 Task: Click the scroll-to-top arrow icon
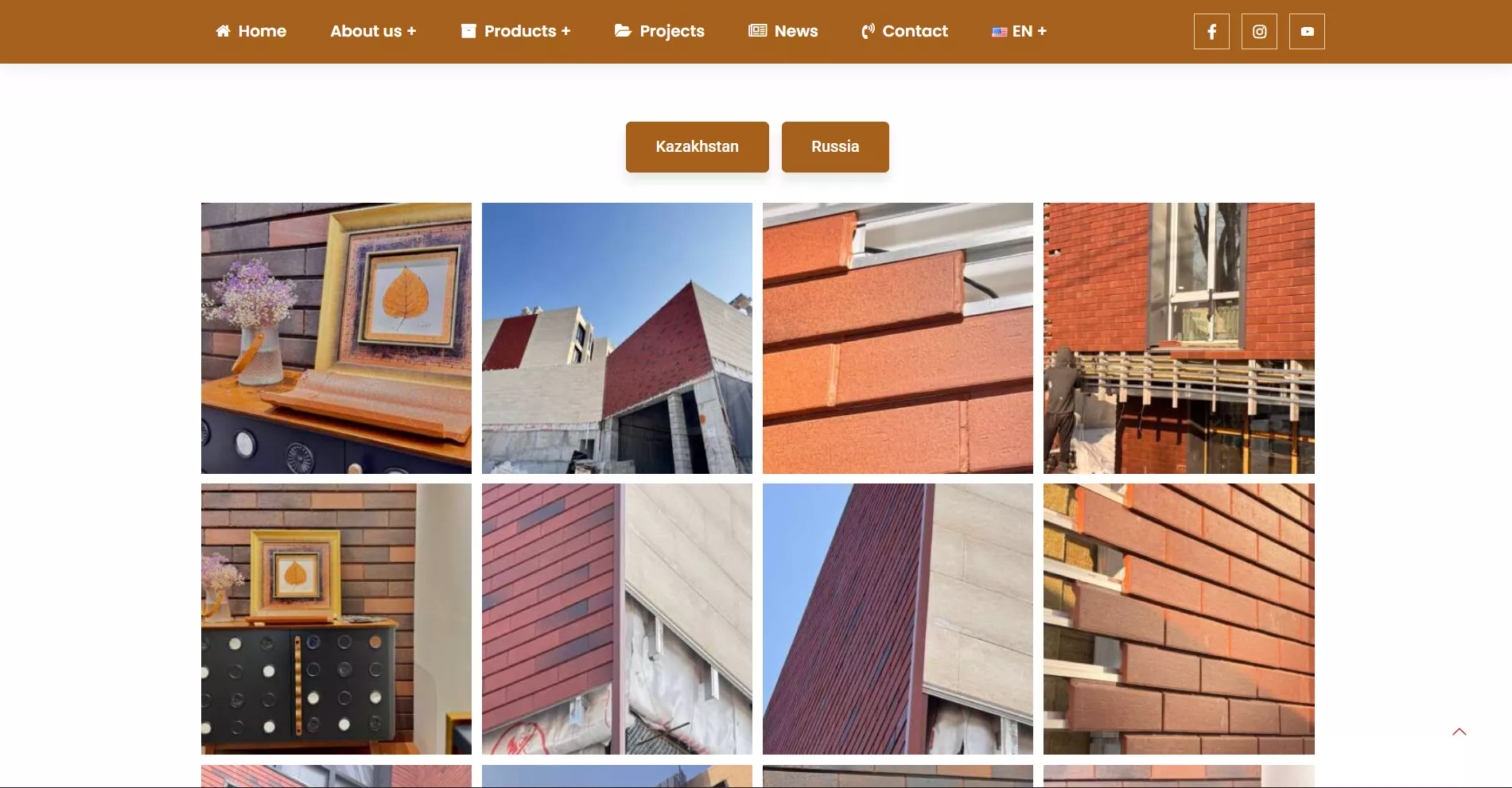coord(1459,732)
